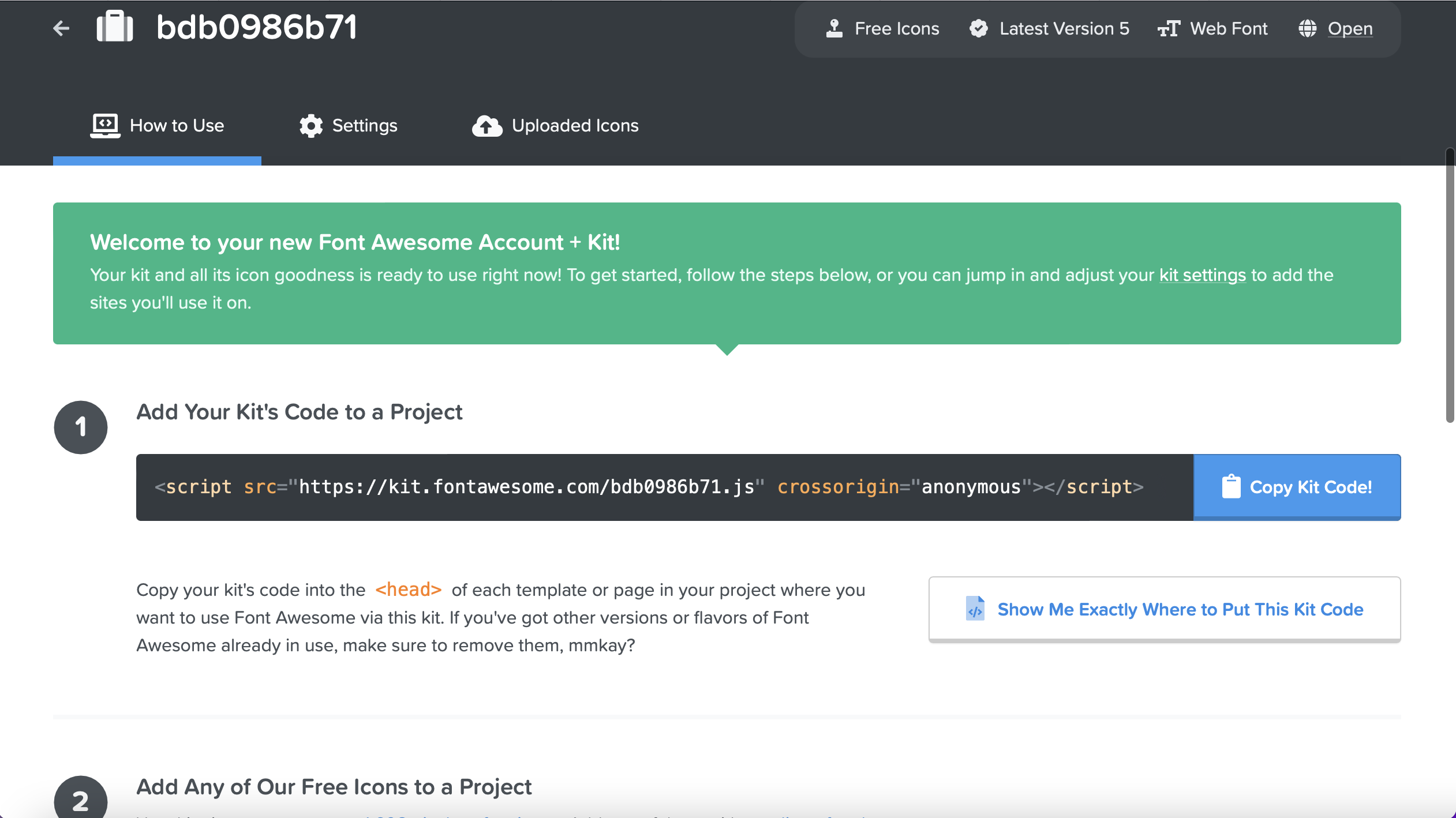The width and height of the screenshot is (1456, 818).
Task: Click the Open domains link
Action: click(1350, 28)
